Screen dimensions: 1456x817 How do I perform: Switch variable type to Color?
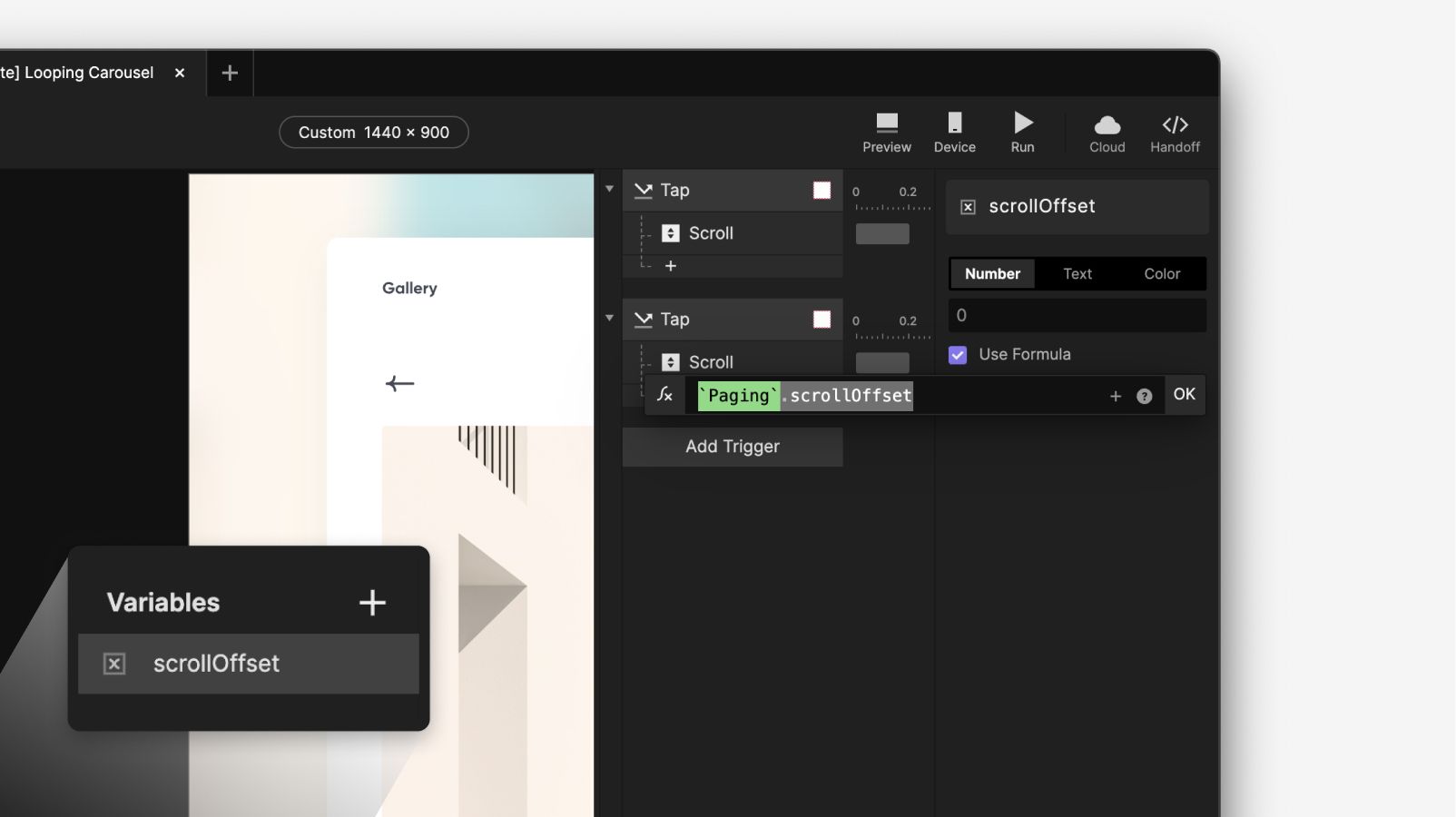tap(1162, 274)
